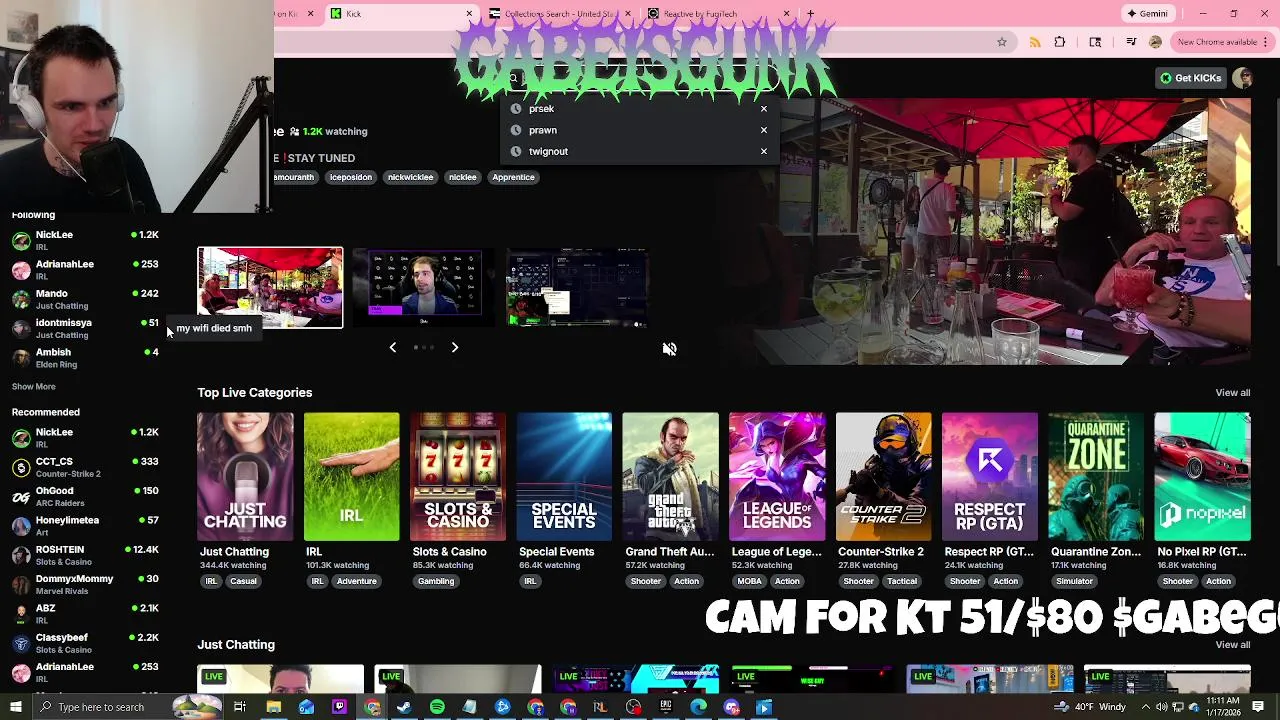Open OhGood recommended channel
Image resolution: width=1280 pixels, height=720 pixels.
point(85,496)
